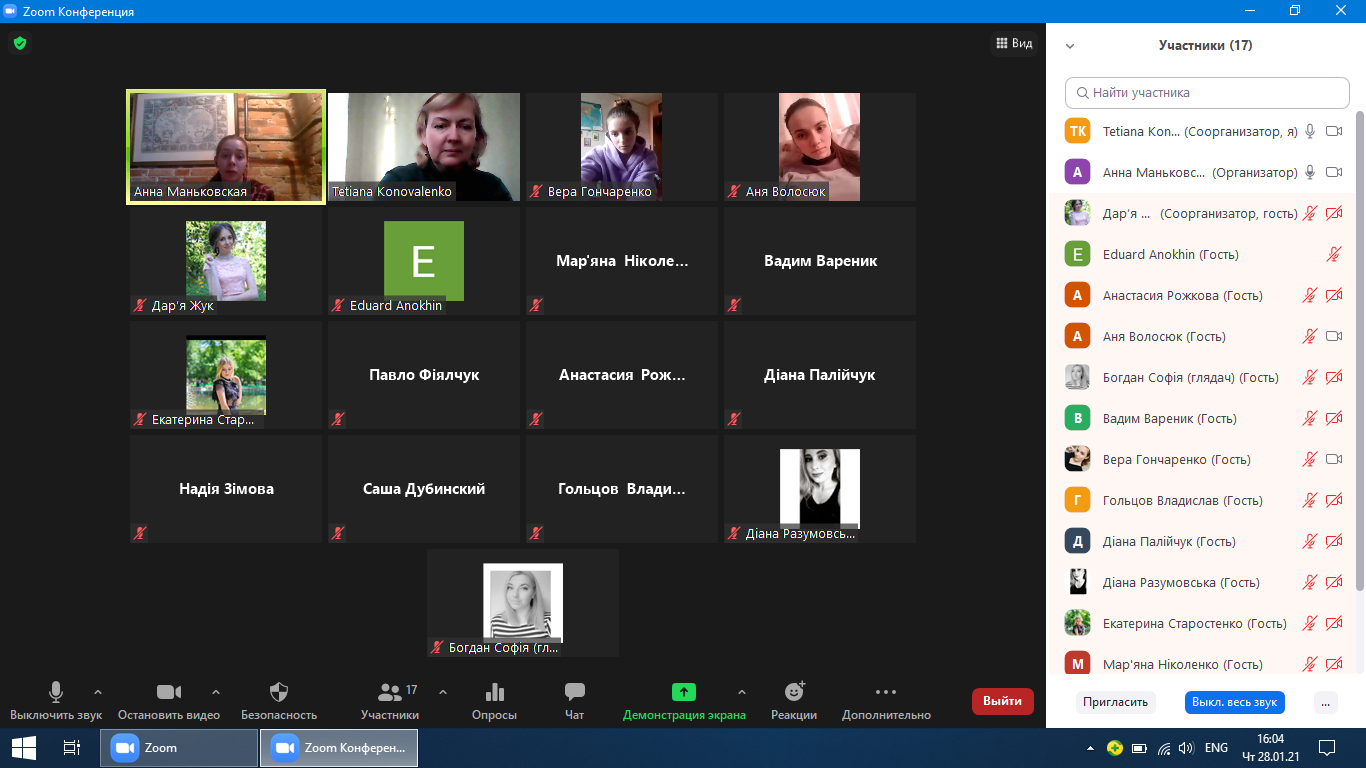Toggle Tetiana Kon's microphone in participants list
1366x768 pixels.
coord(1310,131)
